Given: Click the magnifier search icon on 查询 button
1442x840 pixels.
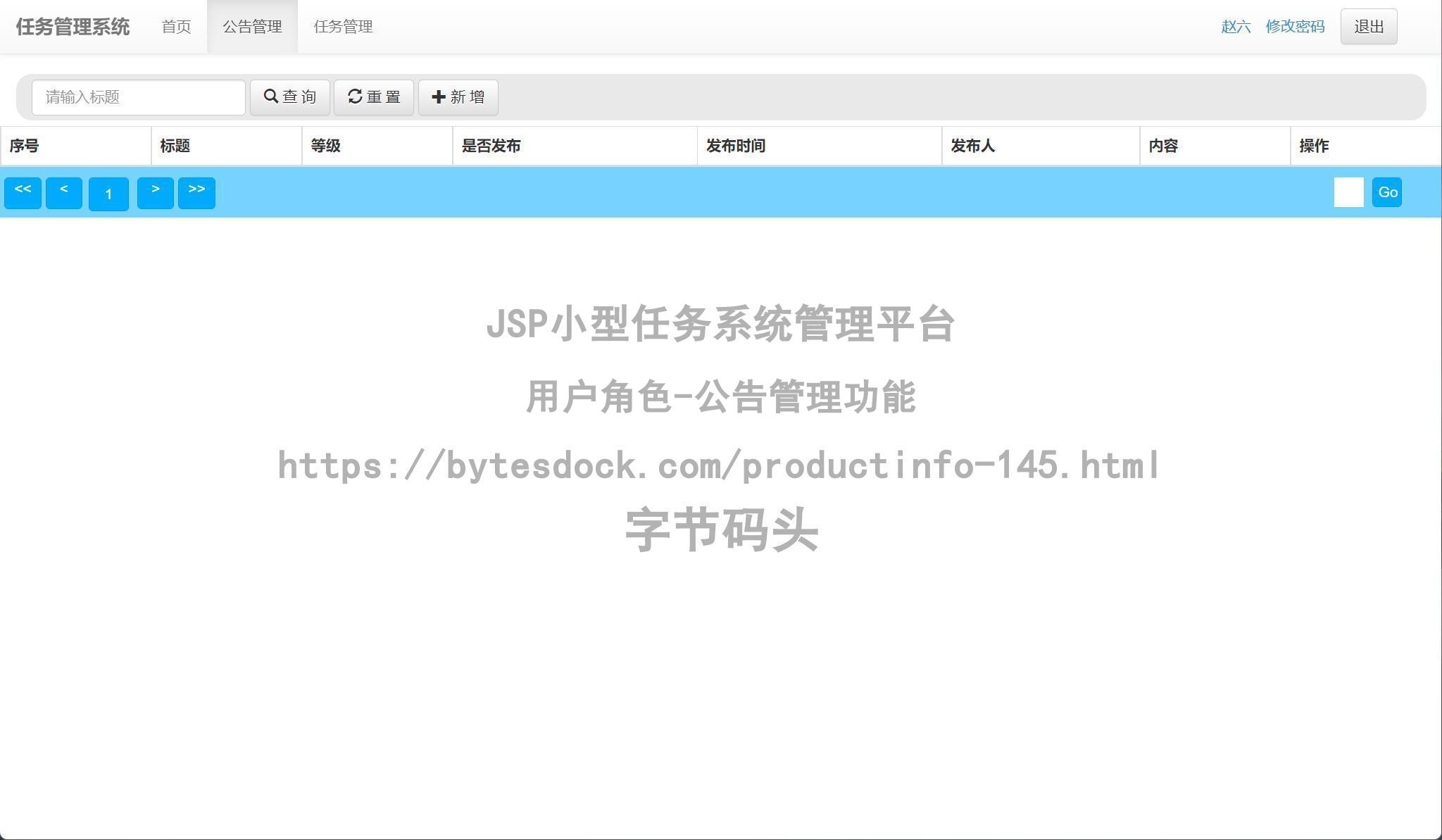Looking at the screenshot, I should (x=272, y=96).
